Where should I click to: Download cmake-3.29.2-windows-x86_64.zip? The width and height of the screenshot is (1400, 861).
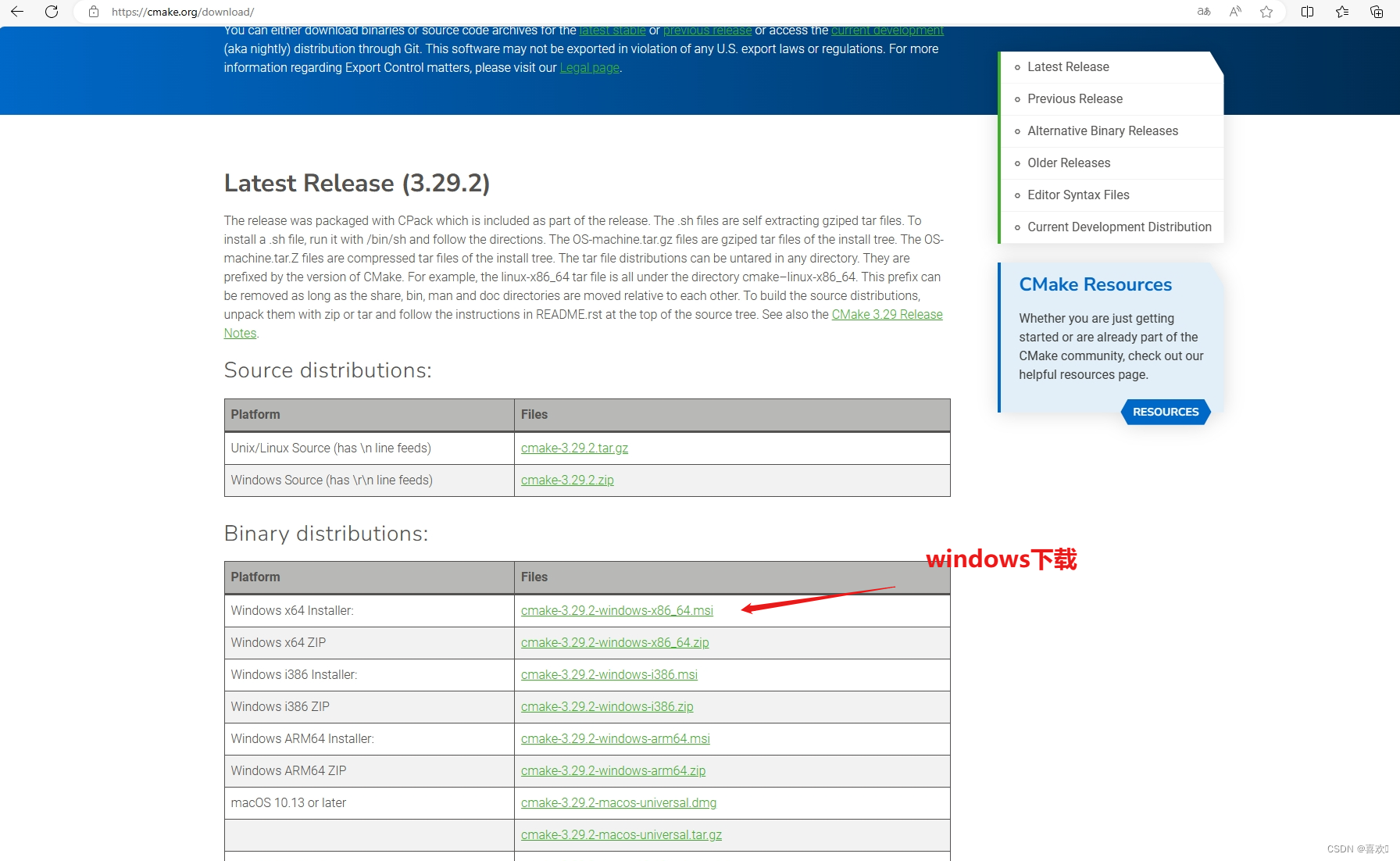pyautogui.click(x=615, y=643)
